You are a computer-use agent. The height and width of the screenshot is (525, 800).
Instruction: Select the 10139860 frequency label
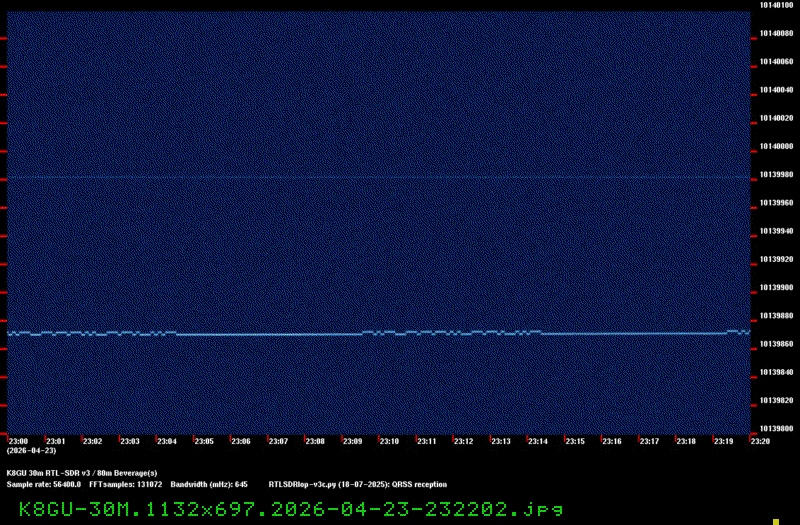coord(777,344)
